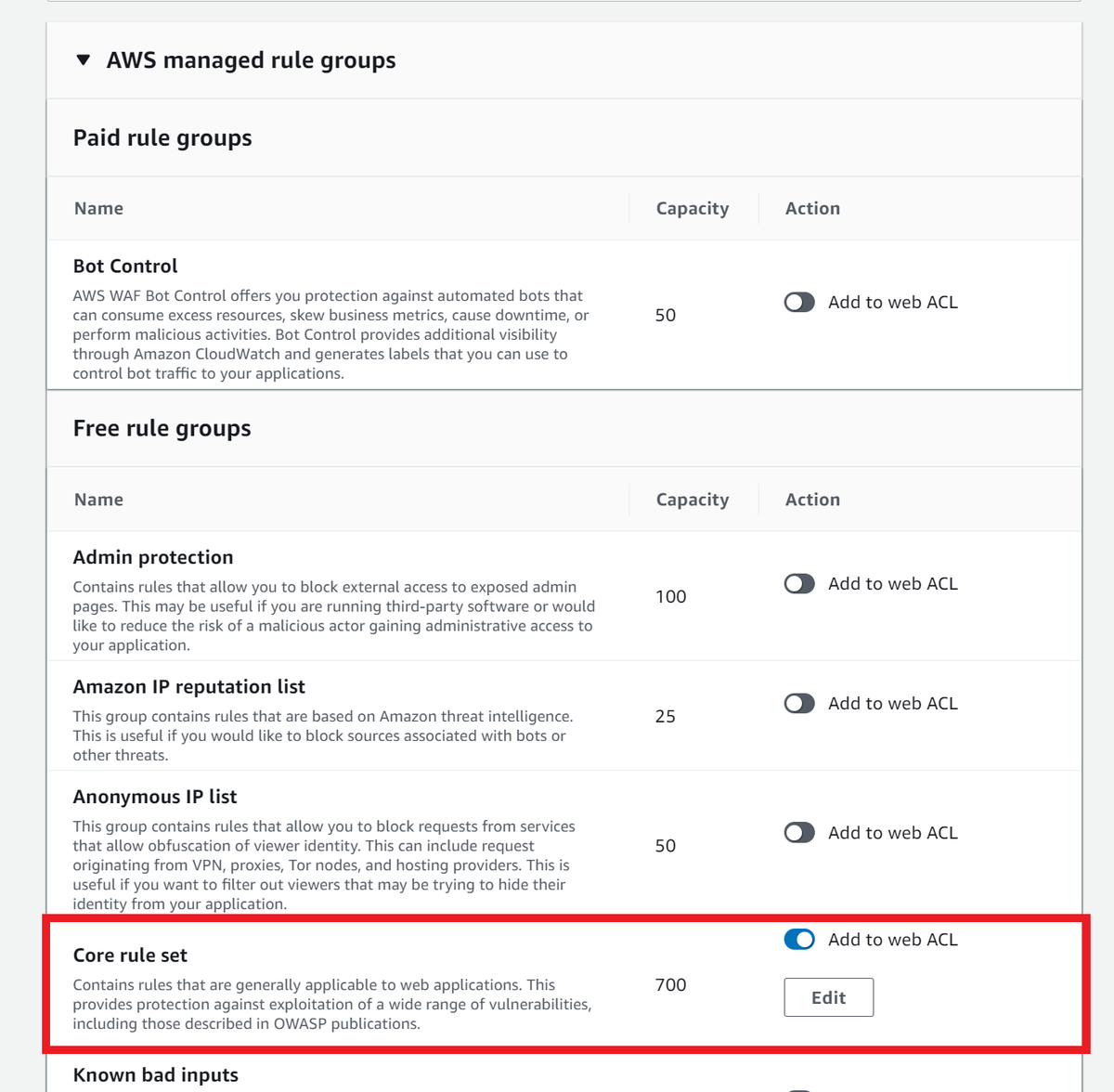Enable Amazon IP reputation list toggle
This screenshot has height=1092, width=1114.
(799, 704)
